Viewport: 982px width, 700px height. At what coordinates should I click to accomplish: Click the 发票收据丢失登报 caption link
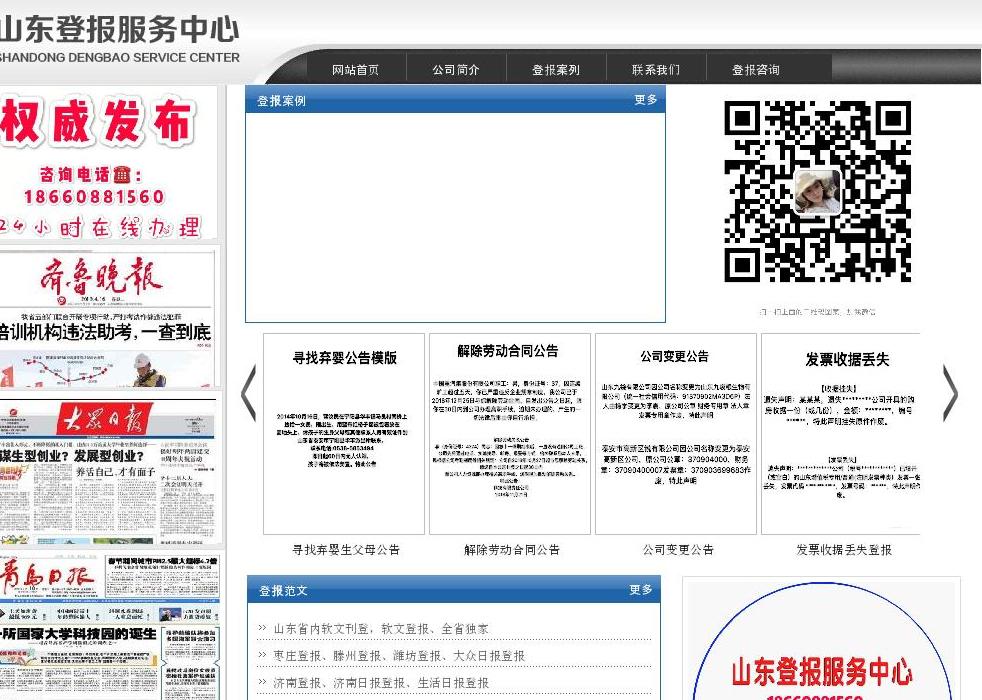point(844,550)
